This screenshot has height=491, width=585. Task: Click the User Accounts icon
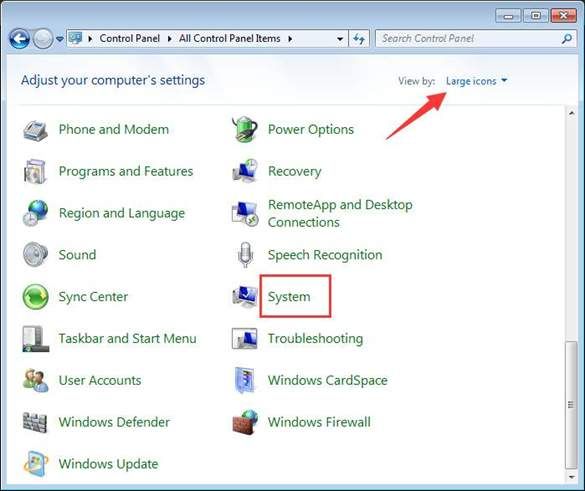point(35,380)
